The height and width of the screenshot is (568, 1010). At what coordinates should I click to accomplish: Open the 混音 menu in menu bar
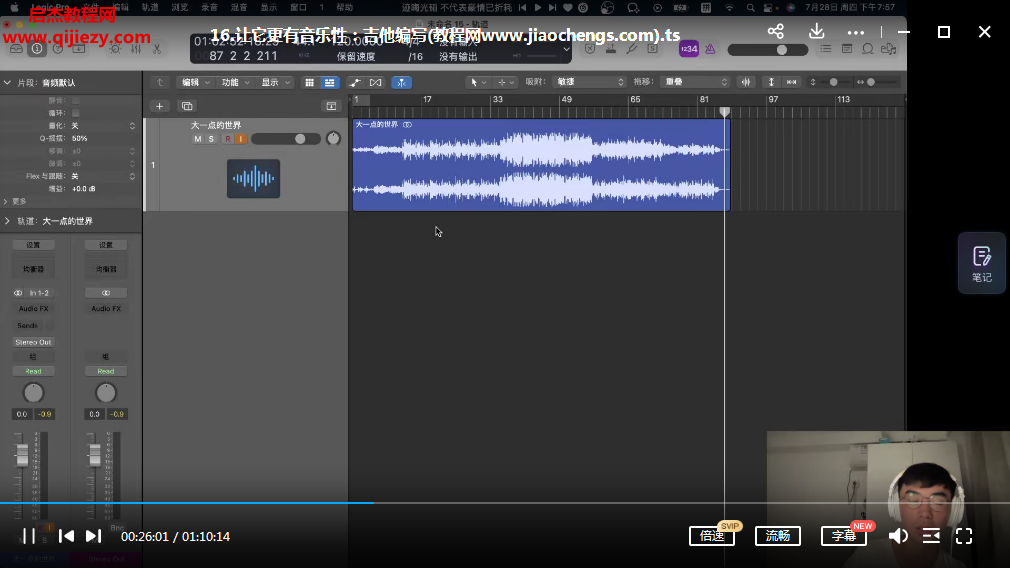(x=239, y=7)
